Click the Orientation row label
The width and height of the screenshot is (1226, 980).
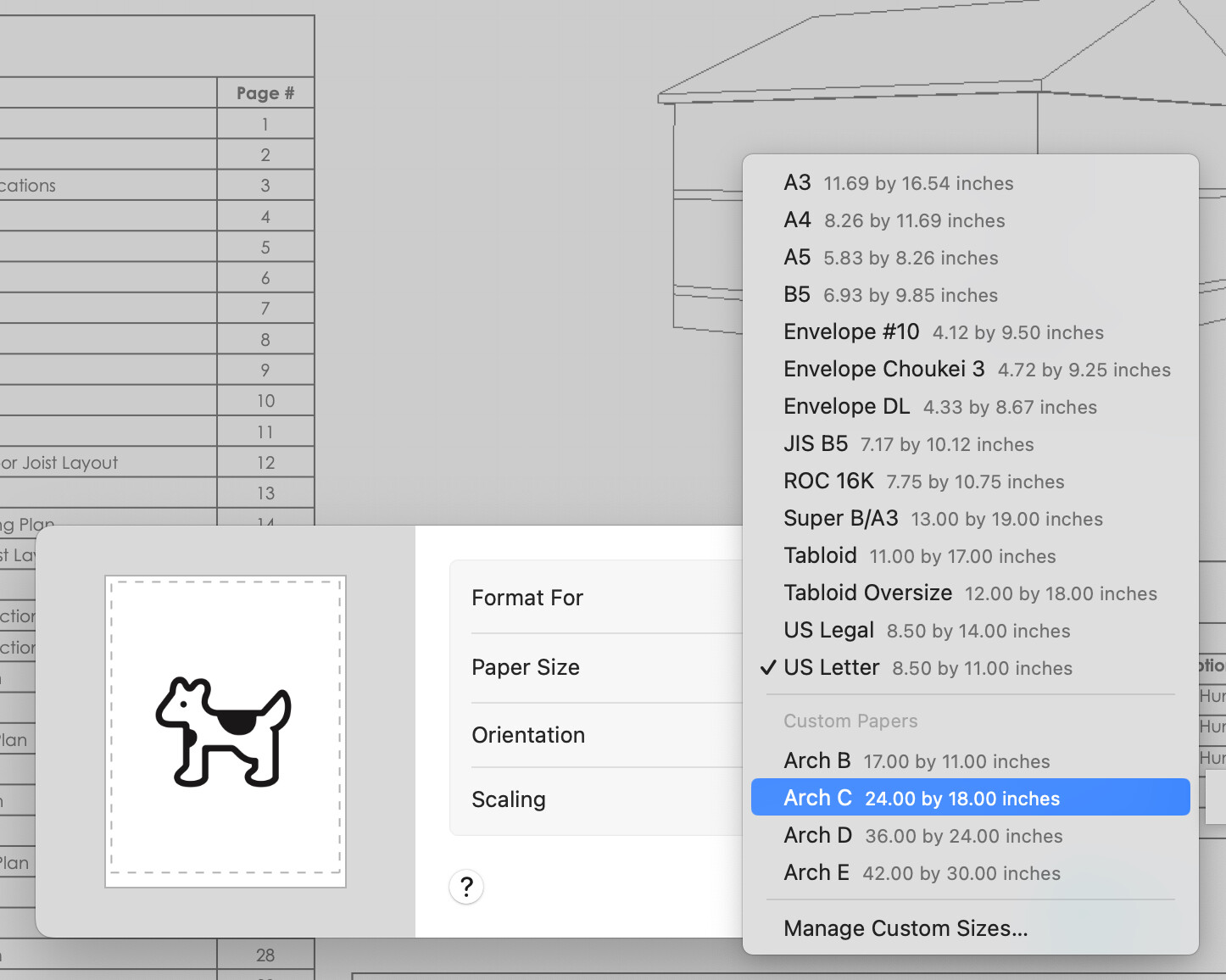(x=528, y=735)
